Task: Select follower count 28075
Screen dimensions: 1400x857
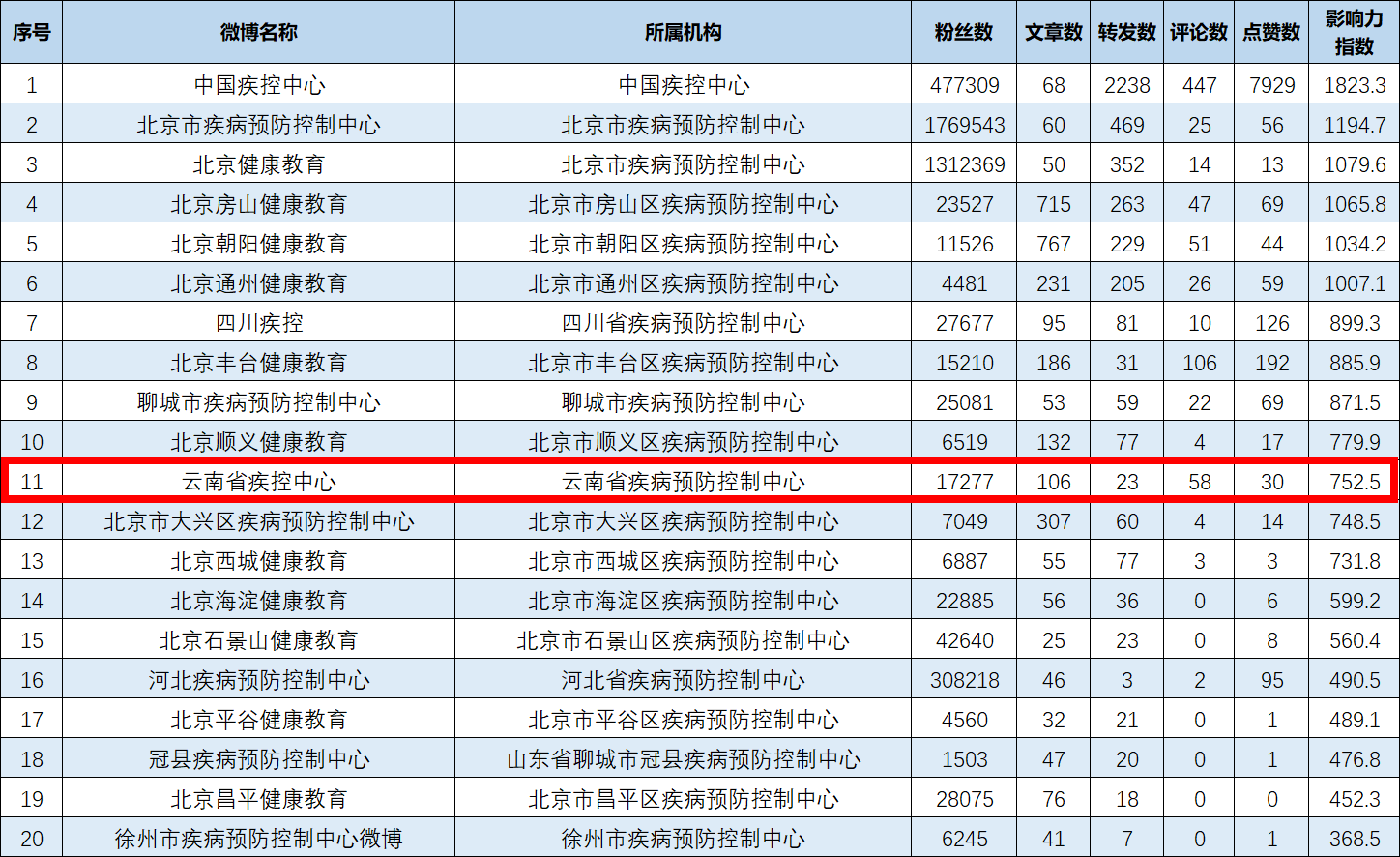Action: point(964,799)
